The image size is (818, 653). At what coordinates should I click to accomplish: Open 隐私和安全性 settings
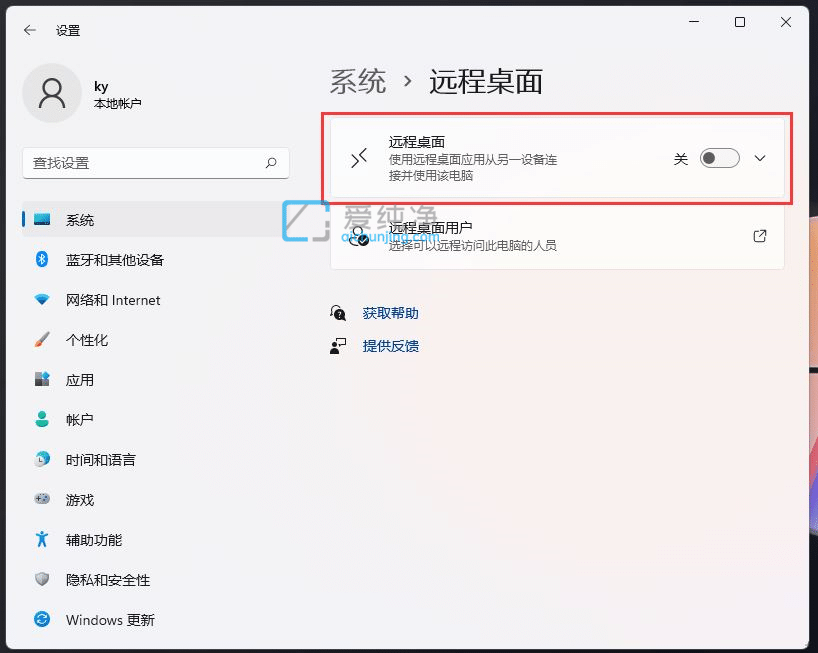pyautogui.click(x=155, y=580)
